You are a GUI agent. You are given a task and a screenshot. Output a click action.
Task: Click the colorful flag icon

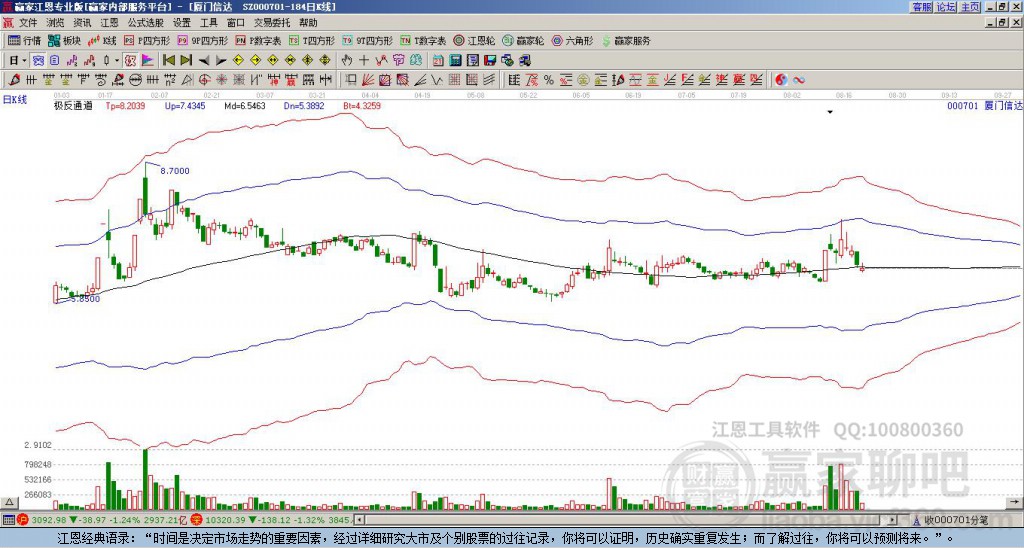[x=148, y=60]
